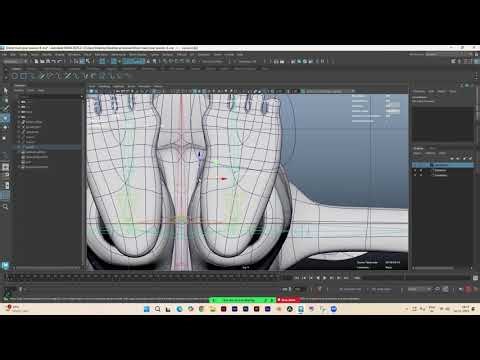Jump to start of playback range

click(296, 278)
